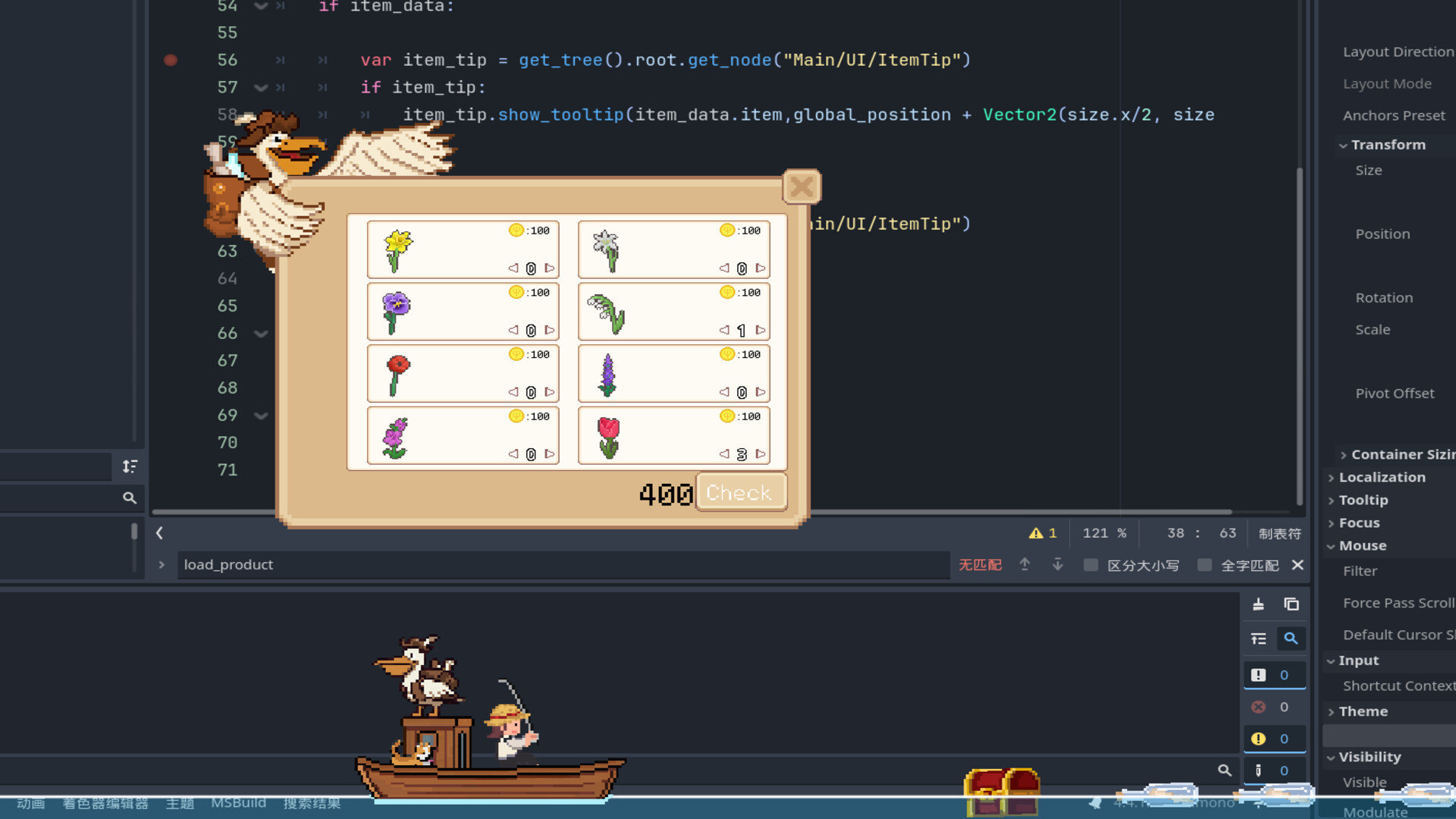Screen dimensions: 1456x819
Task: Enable 区分大小写 case-sensitive checkbox
Action: (1090, 565)
